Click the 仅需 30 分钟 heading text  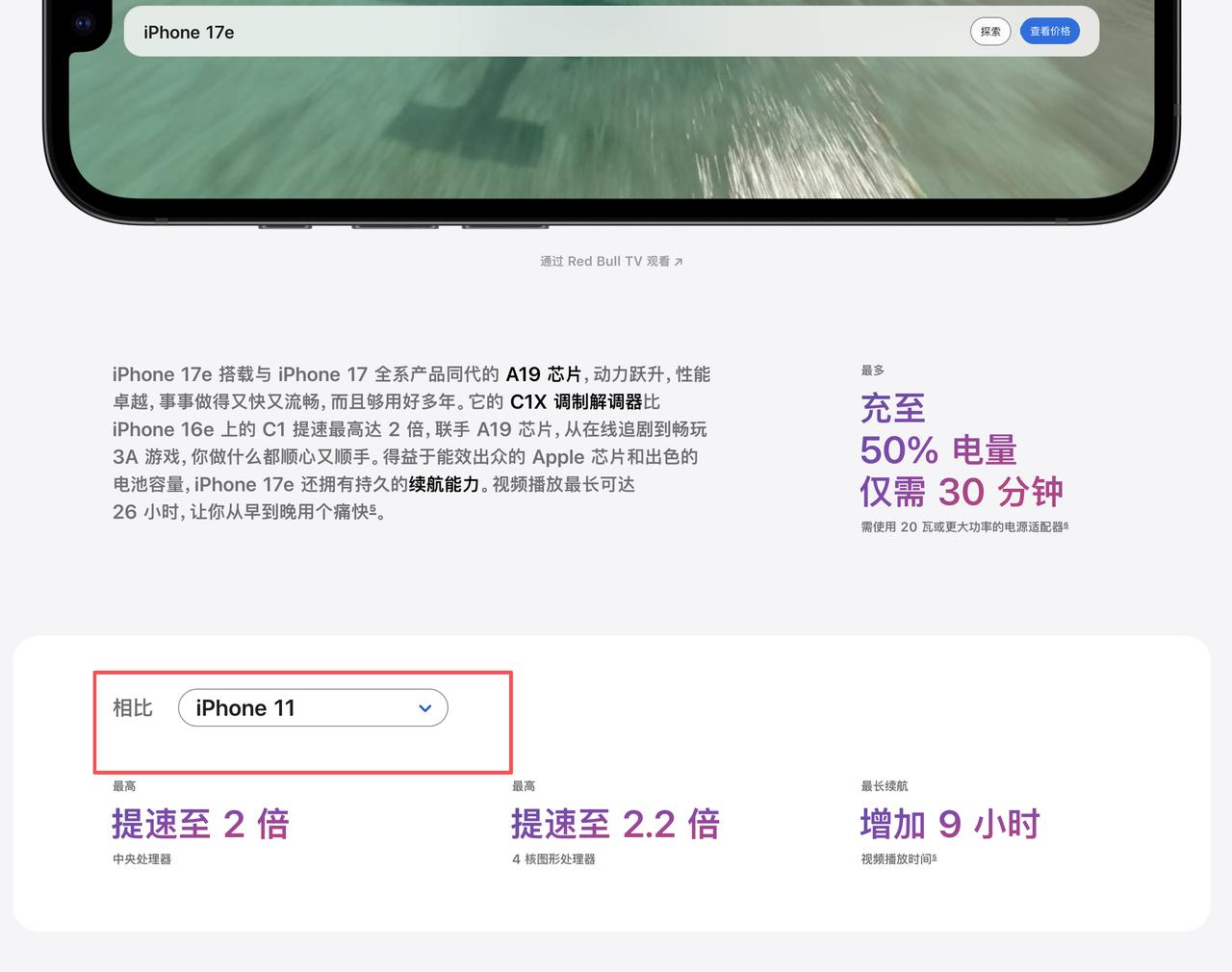pyautogui.click(x=962, y=492)
